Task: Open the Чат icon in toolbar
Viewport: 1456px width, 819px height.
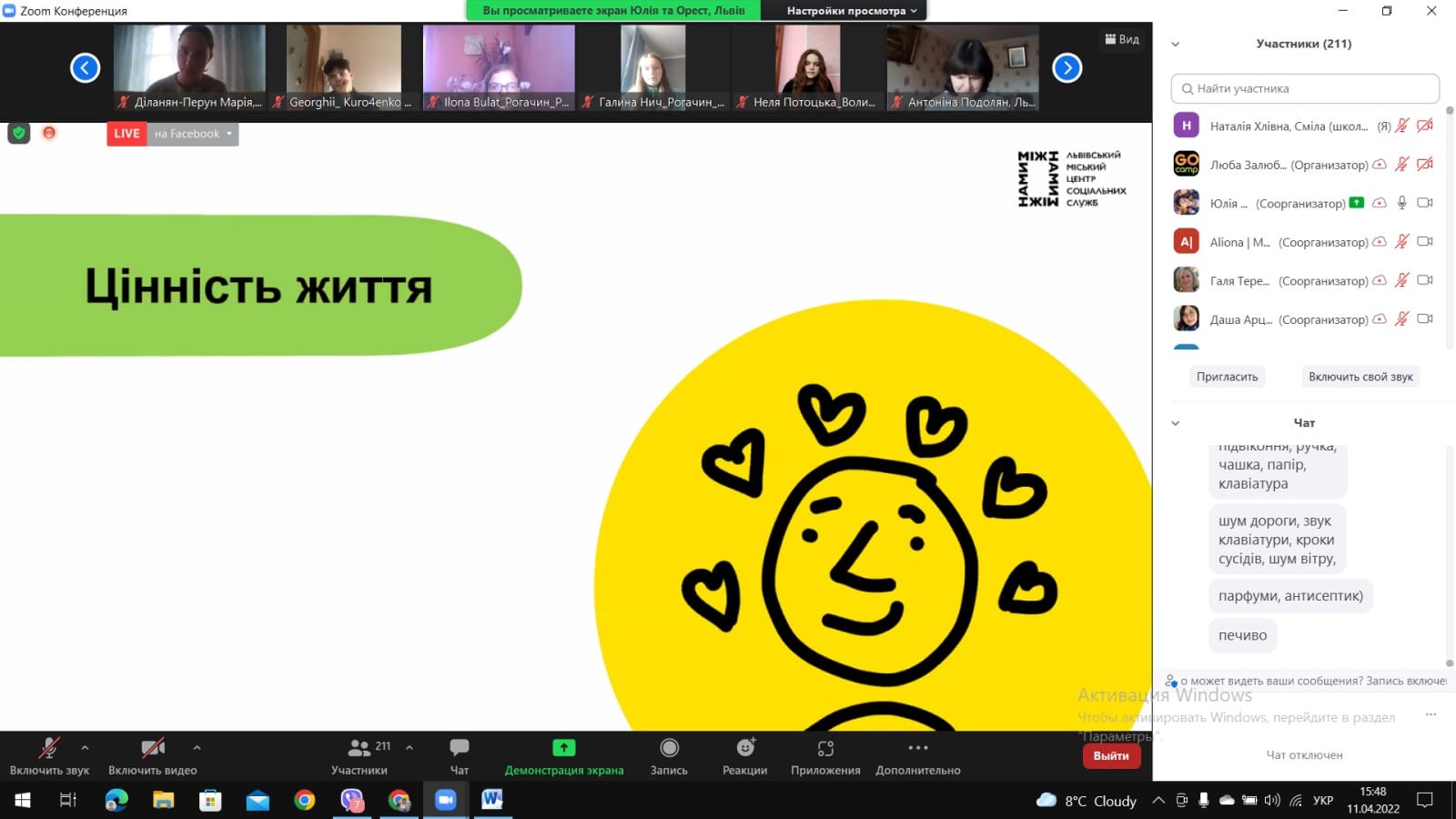Action: click(460, 756)
